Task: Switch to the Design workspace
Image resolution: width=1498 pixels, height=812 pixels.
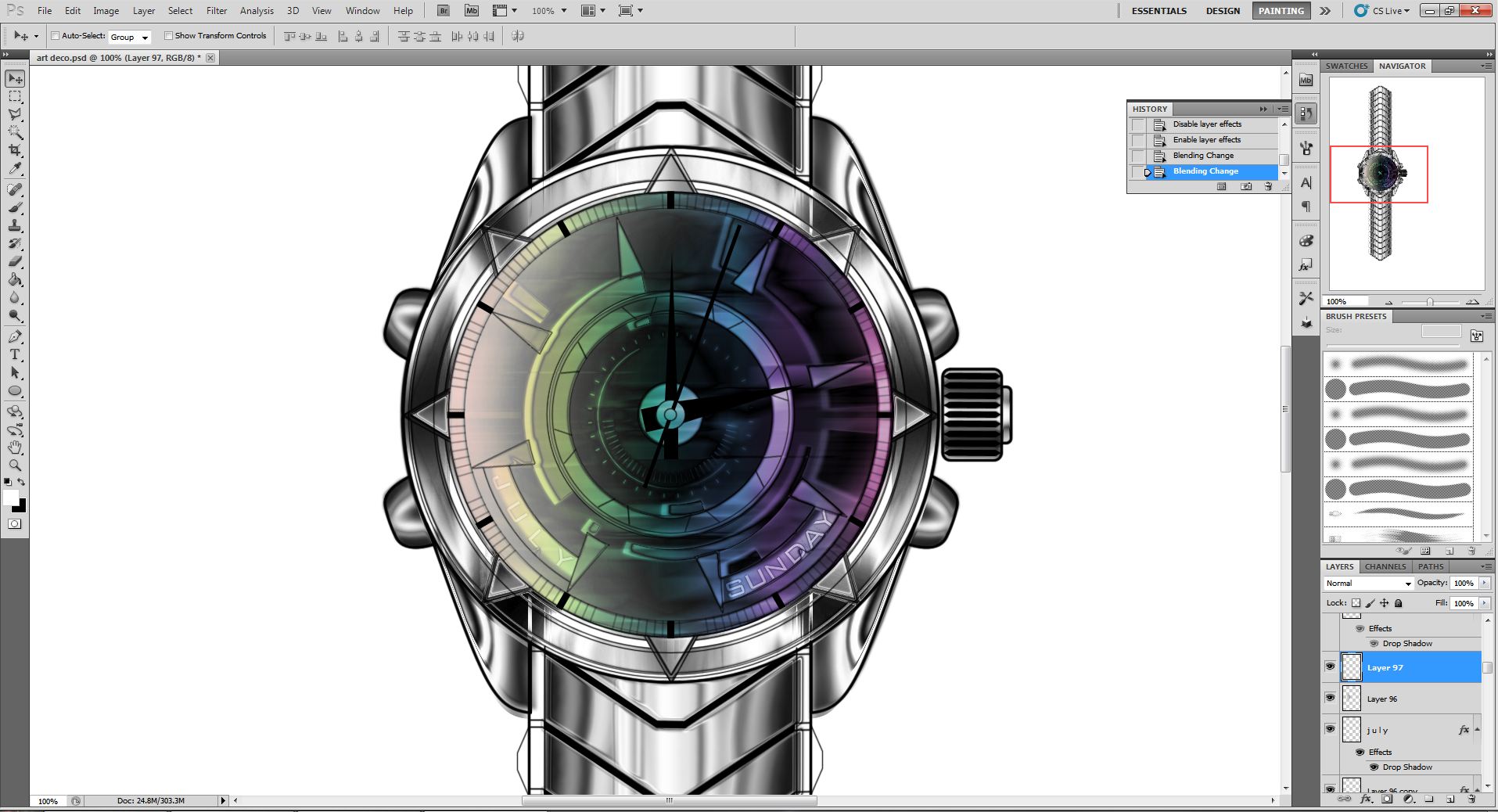Action: pos(1223,11)
